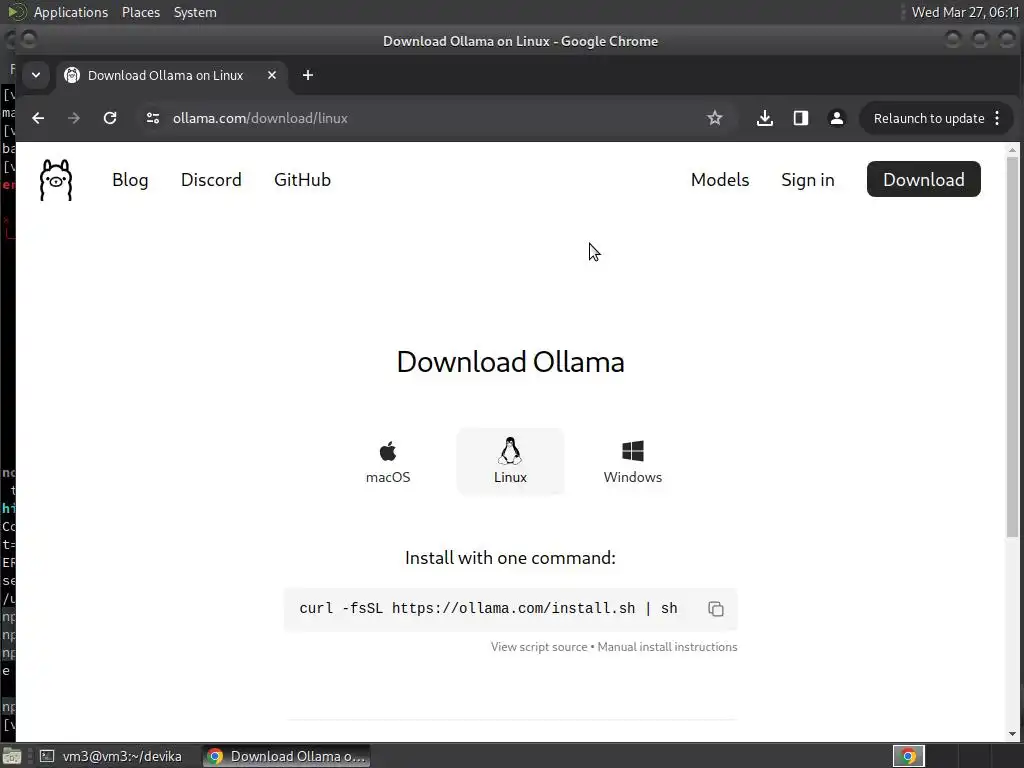
Task: Expand the tab search dropdown arrow
Action: 36,76
